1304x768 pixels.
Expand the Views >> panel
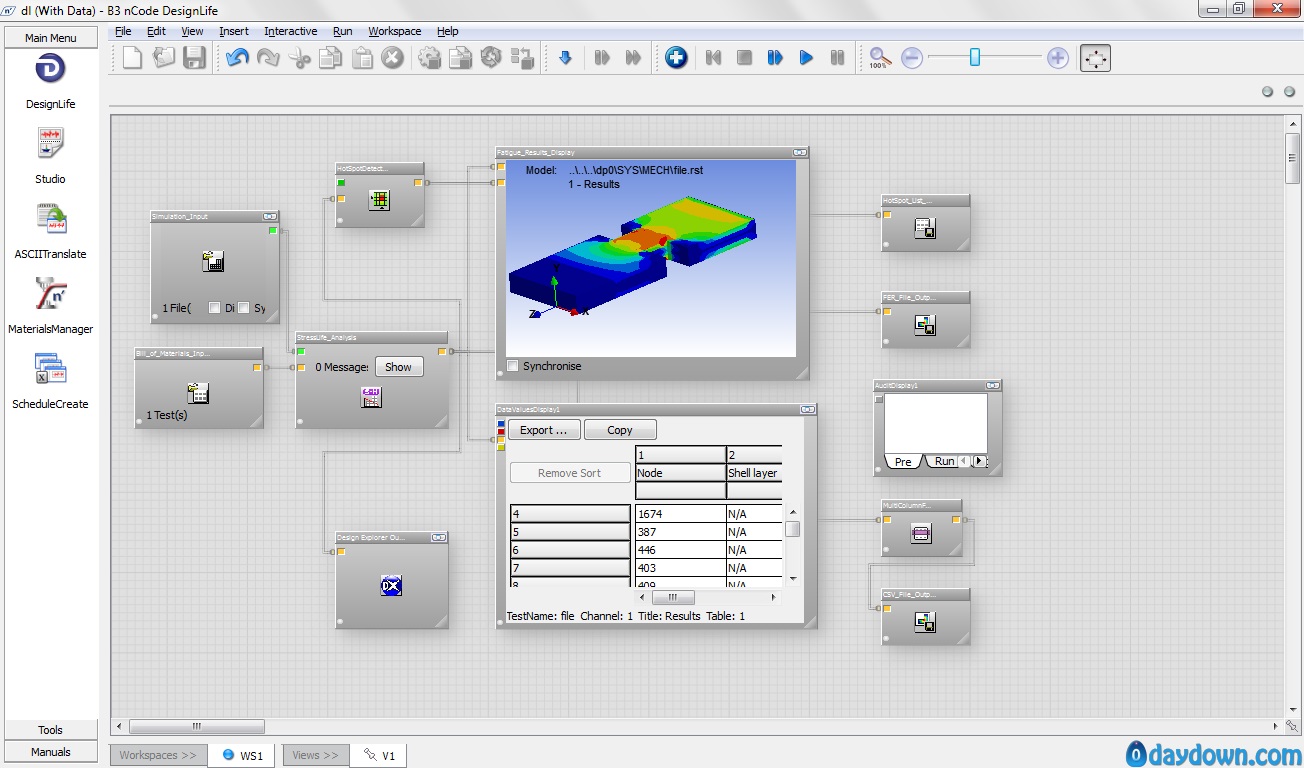(316, 755)
